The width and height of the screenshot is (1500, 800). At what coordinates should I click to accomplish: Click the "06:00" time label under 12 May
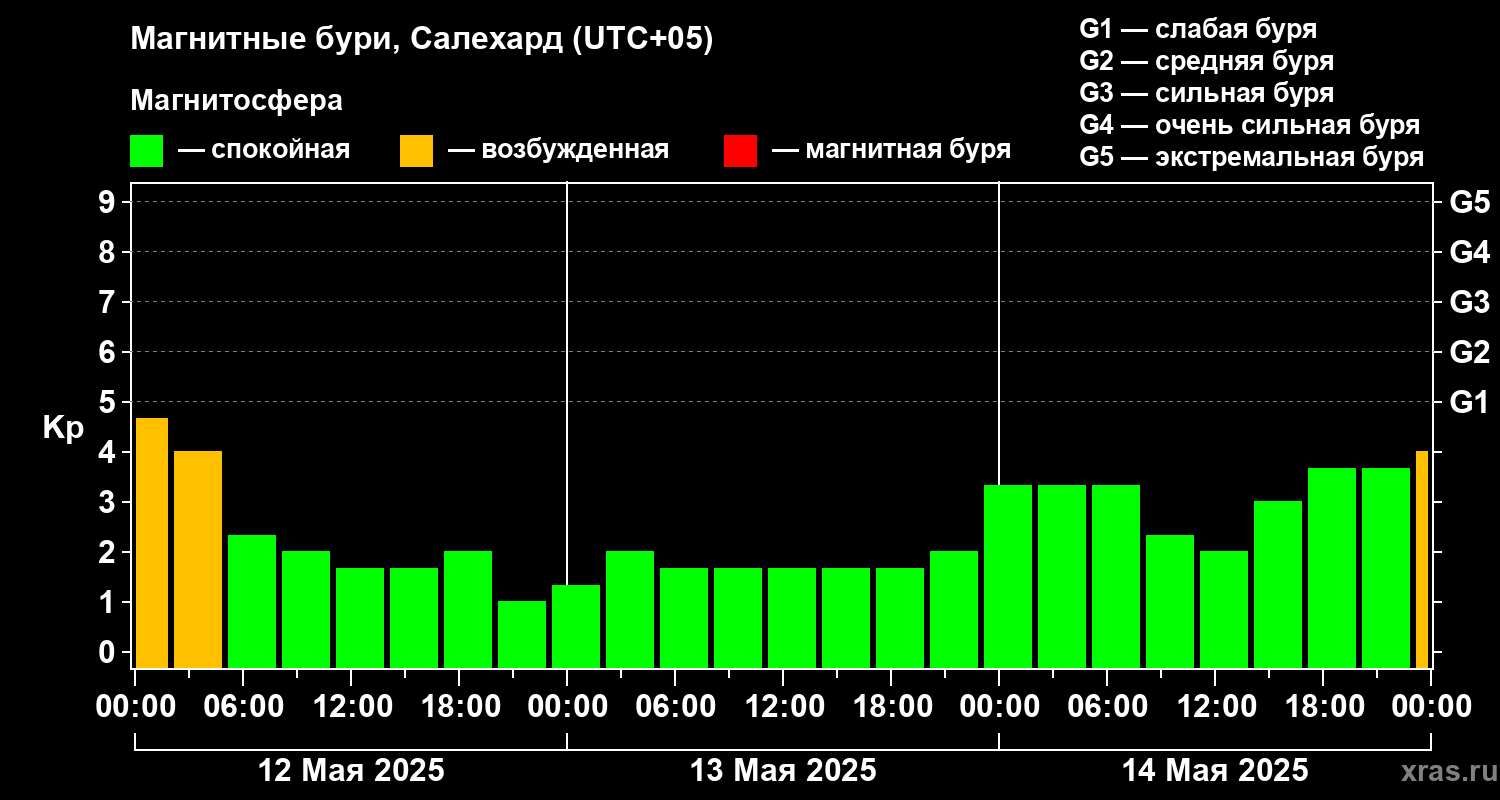(x=243, y=707)
